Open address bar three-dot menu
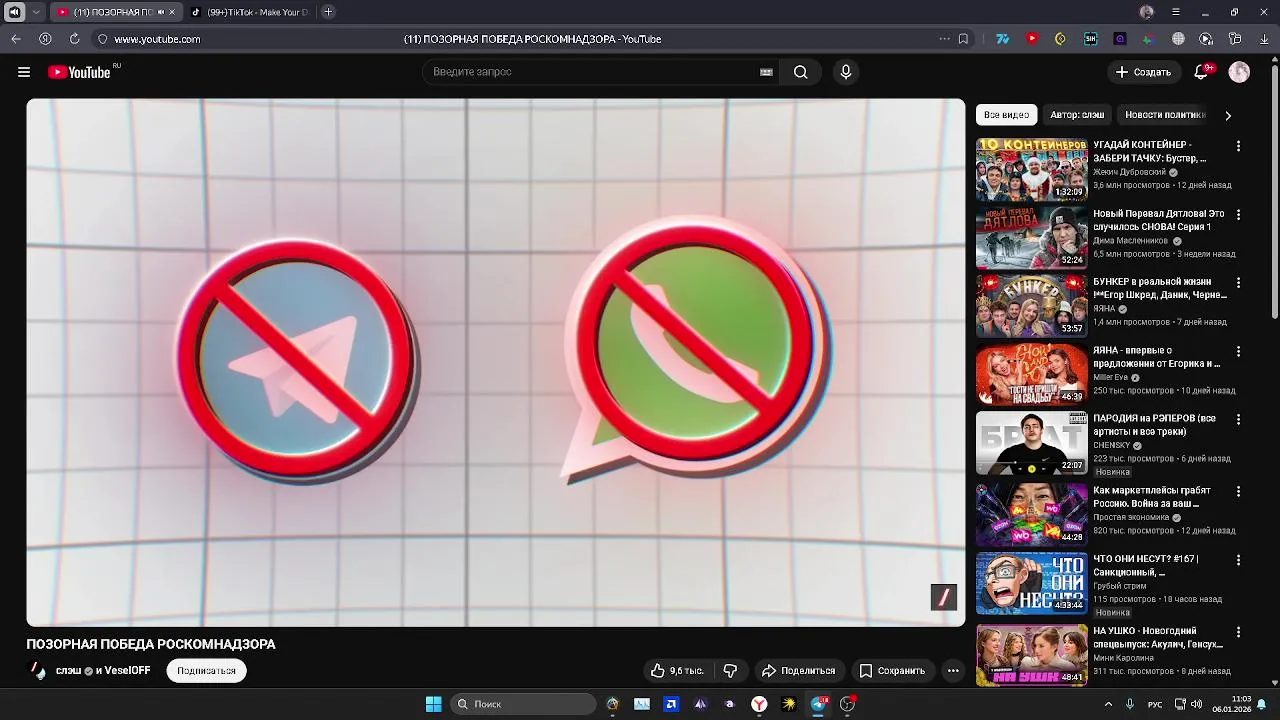This screenshot has height=720, width=1280. click(944, 39)
